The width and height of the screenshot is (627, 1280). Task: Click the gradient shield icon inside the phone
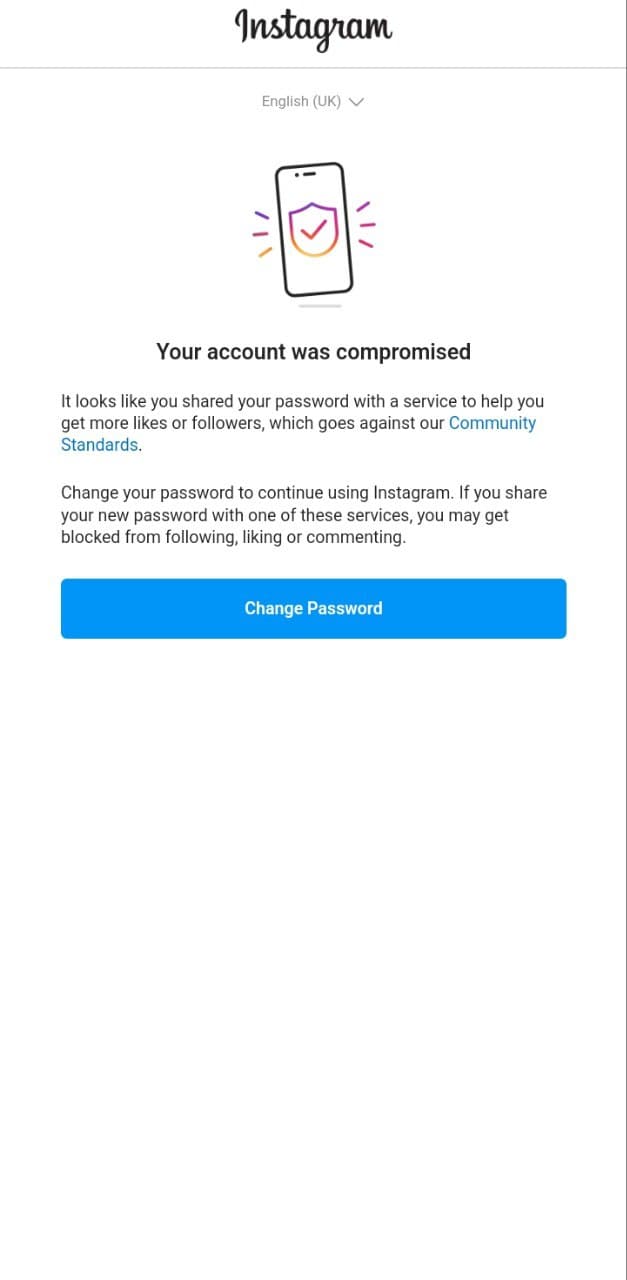[313, 230]
